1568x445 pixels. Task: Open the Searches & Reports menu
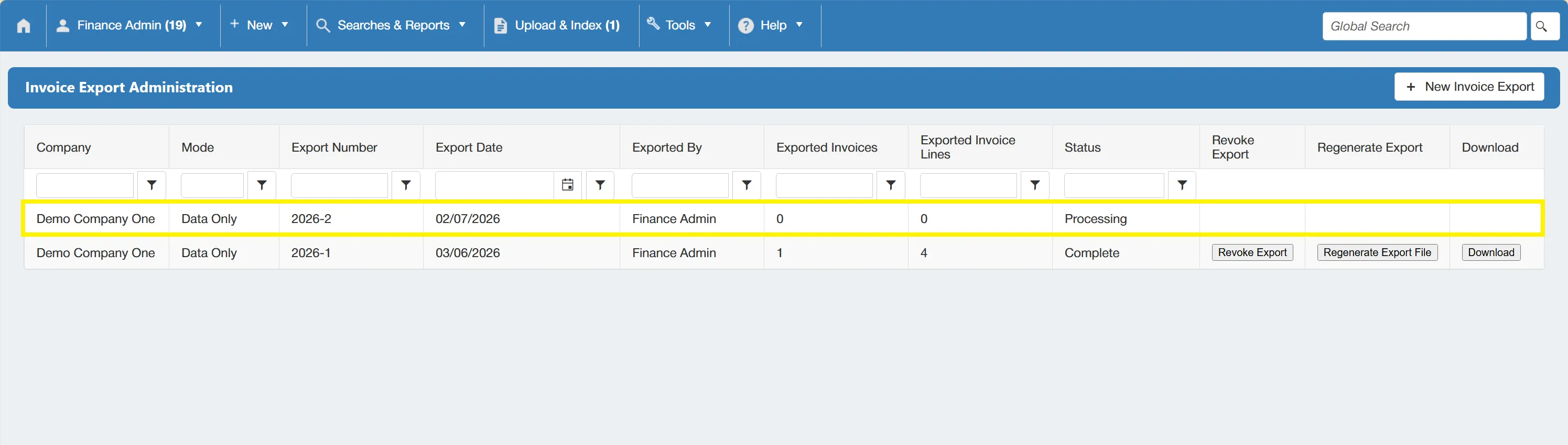coord(392,26)
